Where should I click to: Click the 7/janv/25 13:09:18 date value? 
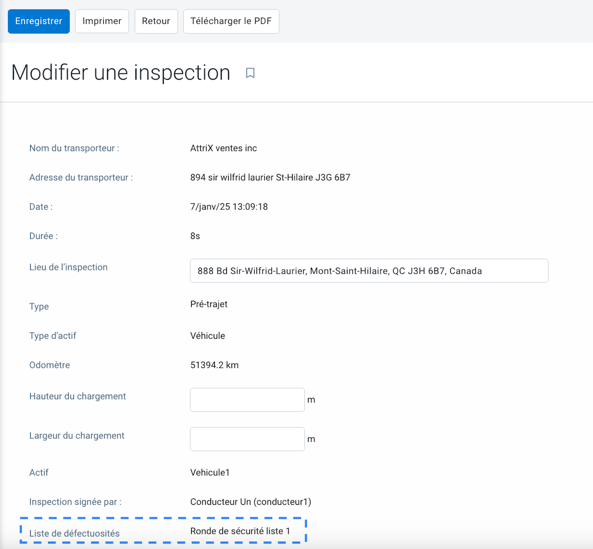(x=229, y=207)
